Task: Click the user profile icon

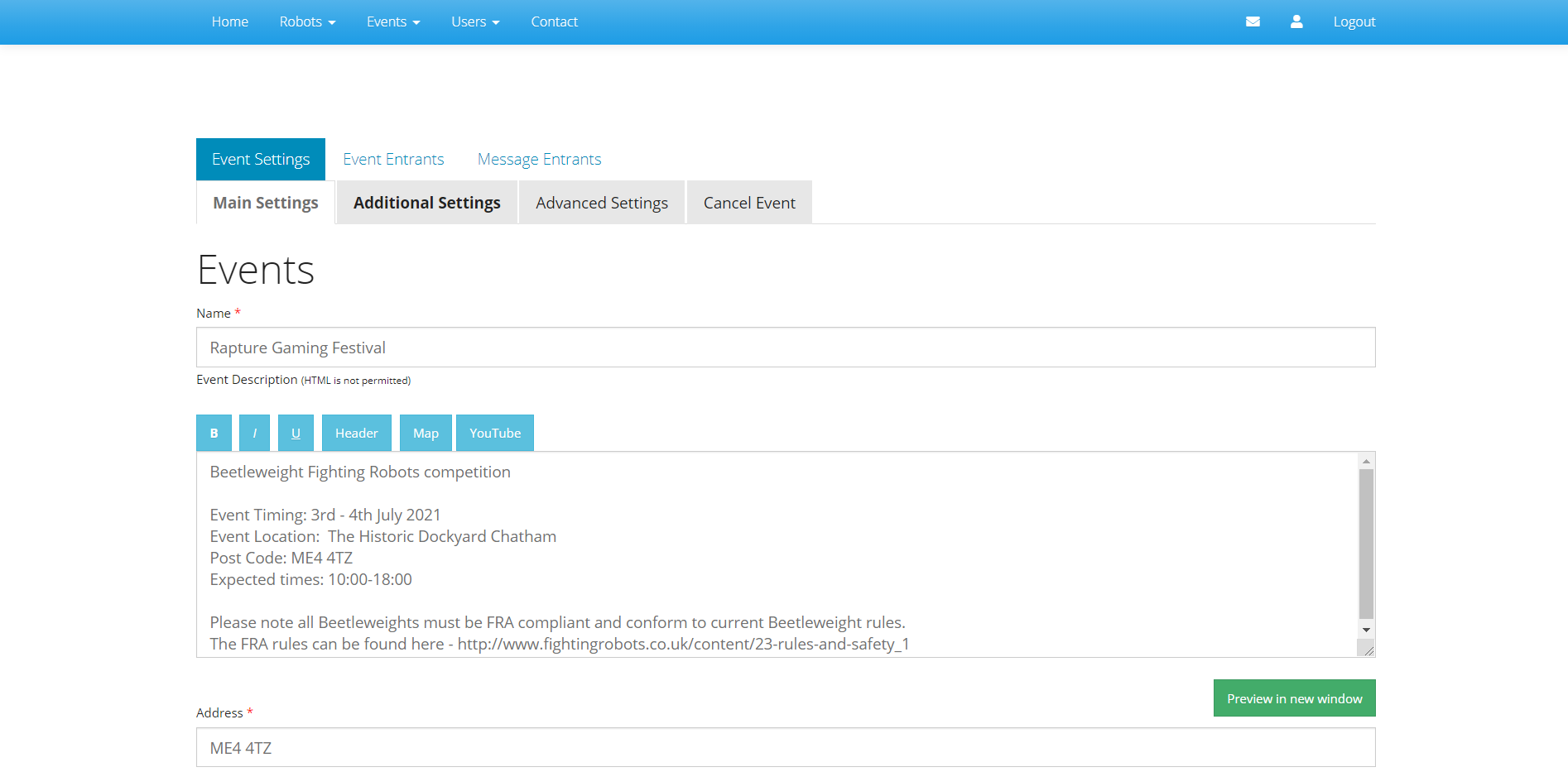Action: (x=1296, y=22)
